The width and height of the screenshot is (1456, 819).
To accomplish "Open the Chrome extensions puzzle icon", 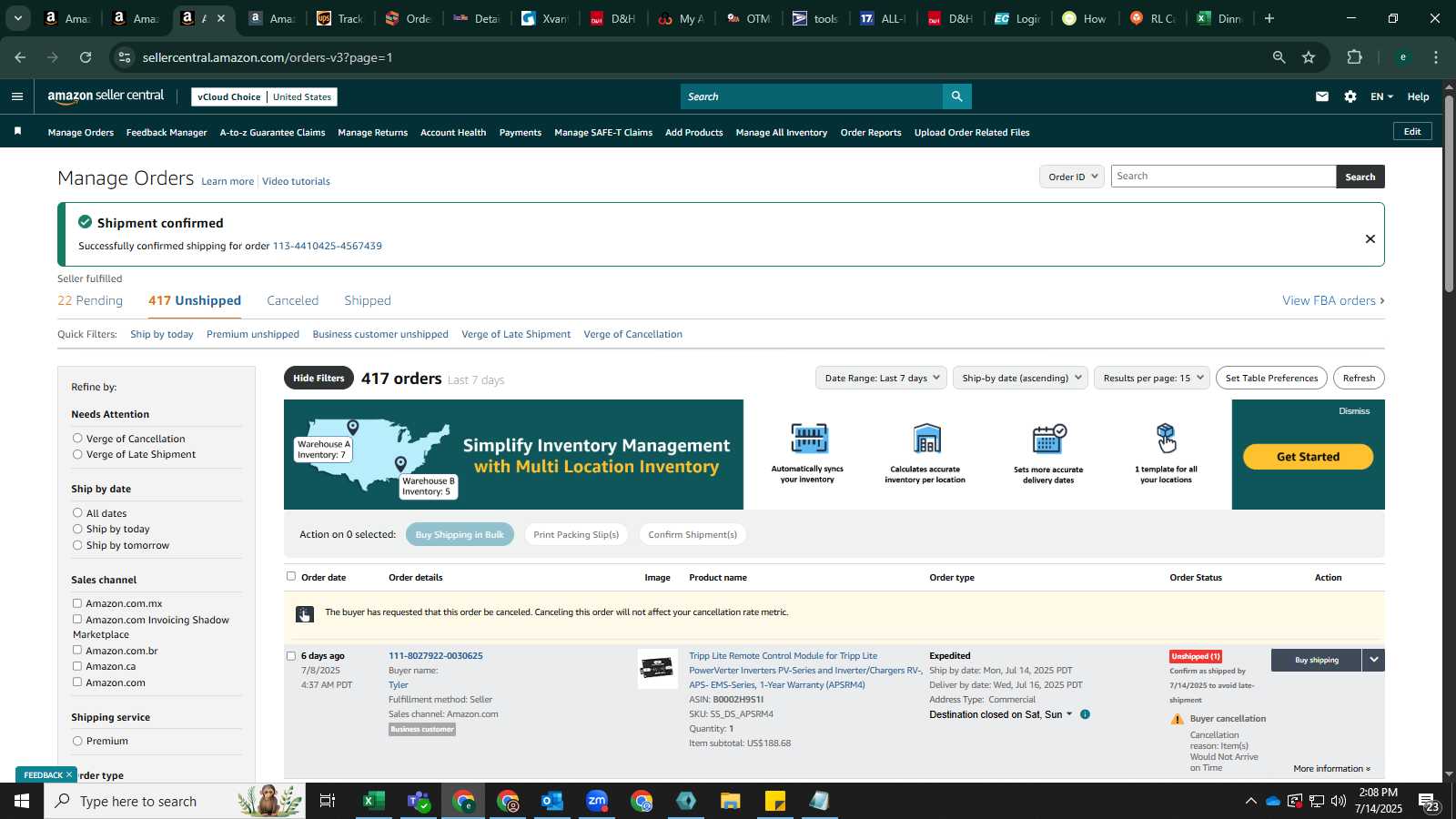I will click(x=1354, y=57).
